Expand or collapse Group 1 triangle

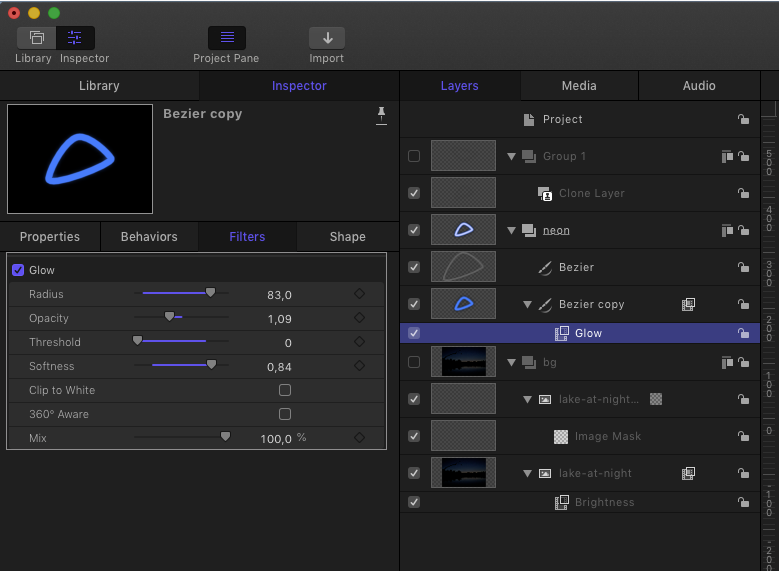(512, 157)
